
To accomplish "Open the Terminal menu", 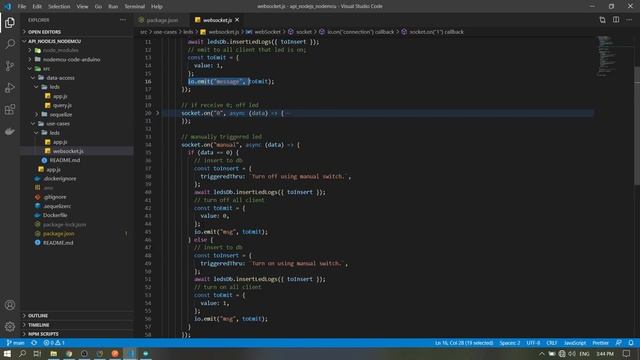I will (x=135, y=7).
